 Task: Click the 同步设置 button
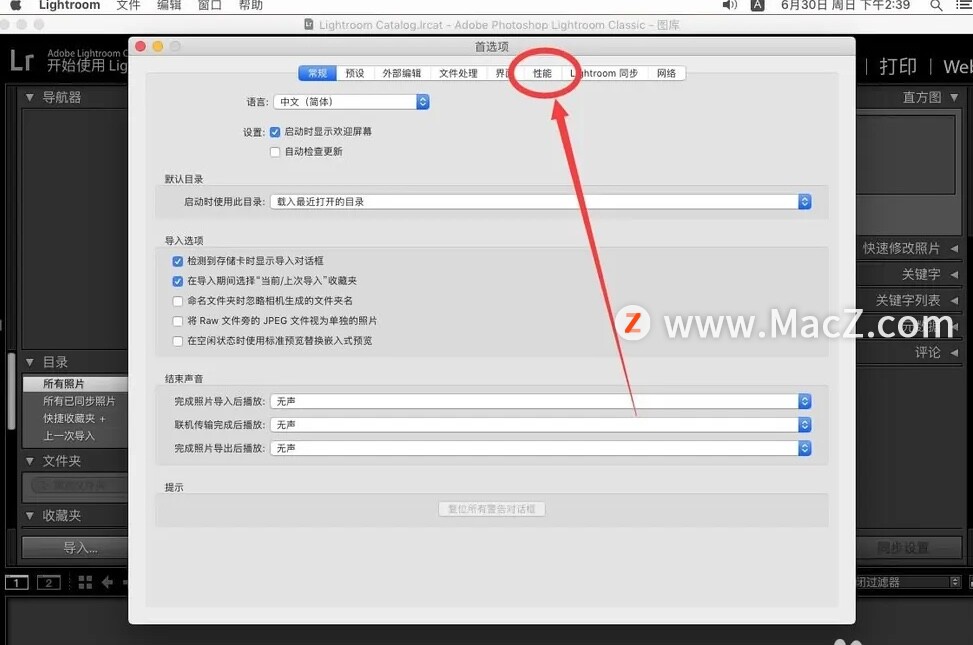[x=909, y=548]
